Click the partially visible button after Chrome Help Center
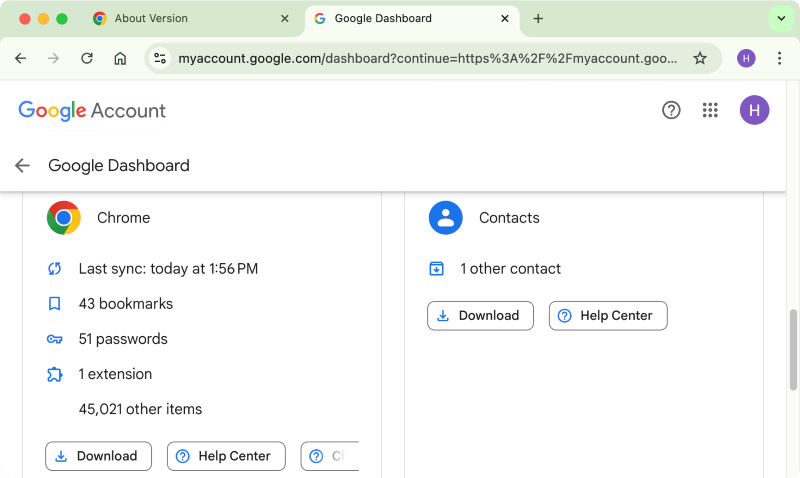This screenshot has width=800, height=478. [330, 456]
